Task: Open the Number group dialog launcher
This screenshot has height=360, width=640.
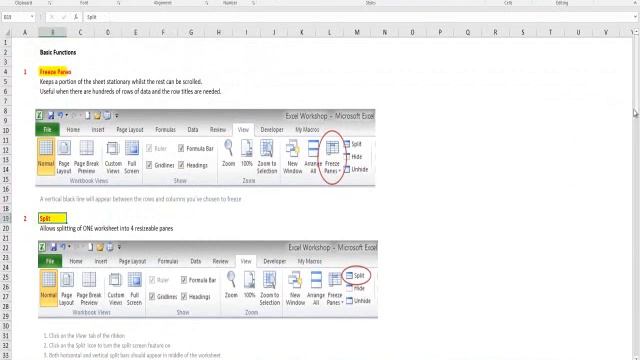Action: pyautogui.click(x=253, y=3)
